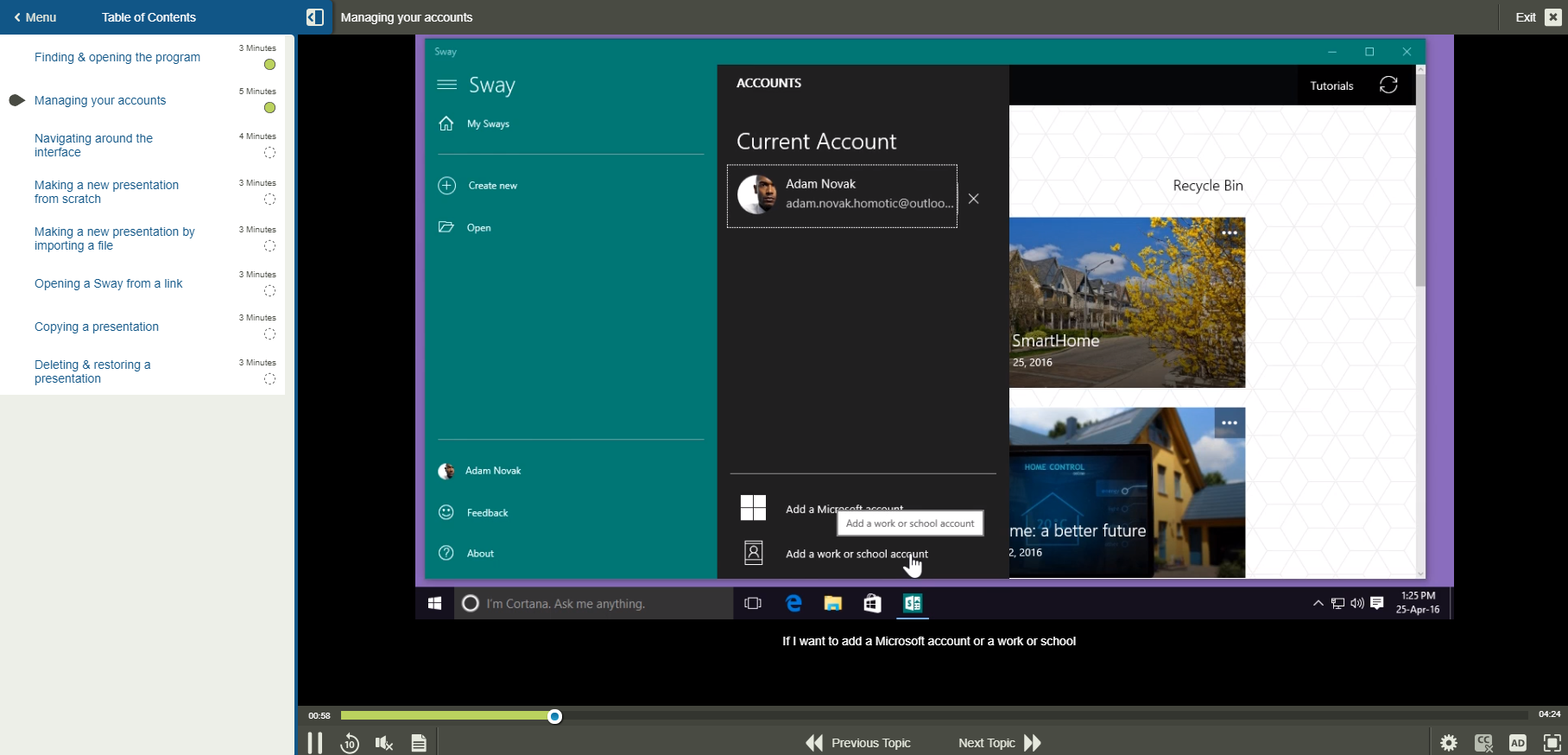The image size is (1568, 755).
Task: Click Create new in Sway
Action: click(478, 186)
